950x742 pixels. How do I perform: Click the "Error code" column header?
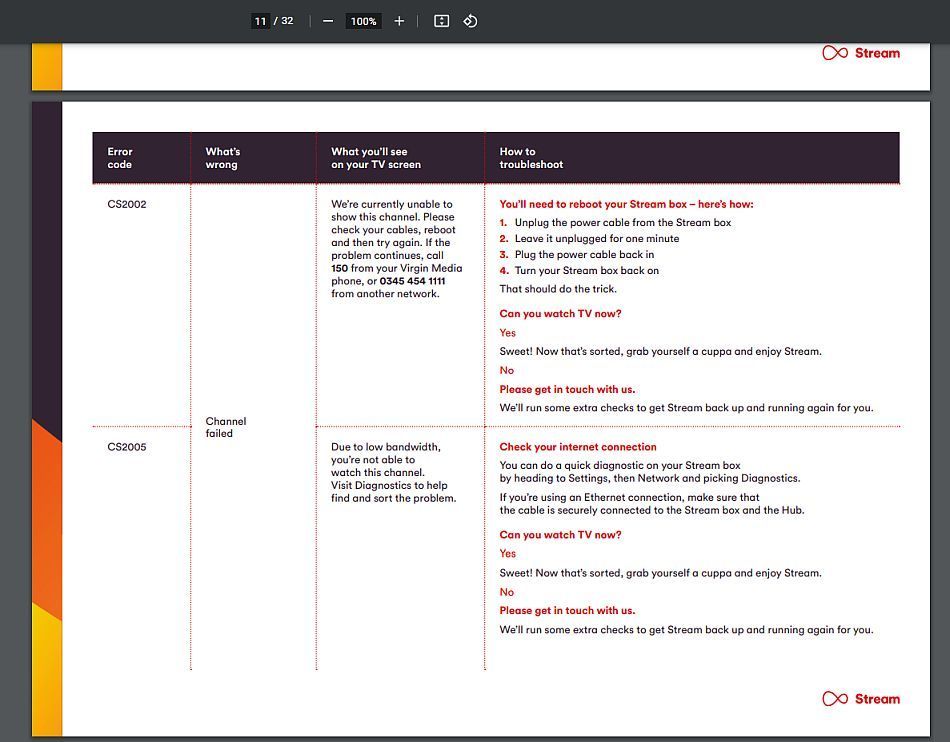[x=120, y=158]
